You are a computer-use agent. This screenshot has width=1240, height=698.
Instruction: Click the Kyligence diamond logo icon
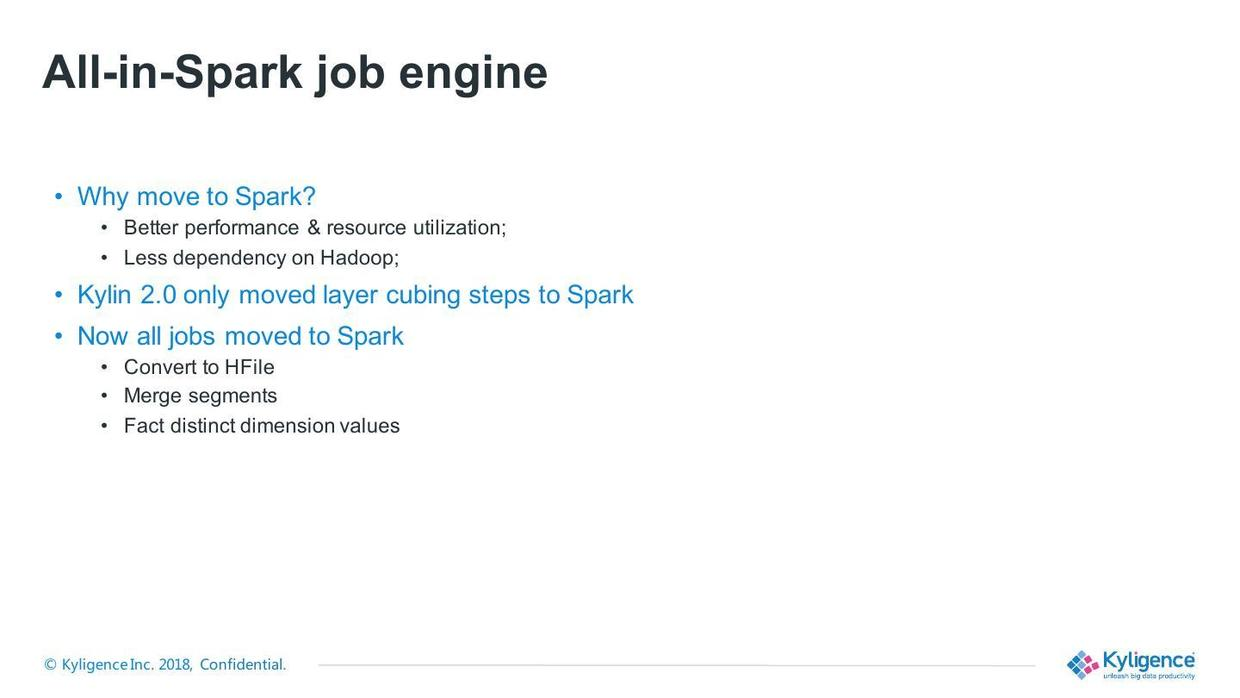point(1082,665)
